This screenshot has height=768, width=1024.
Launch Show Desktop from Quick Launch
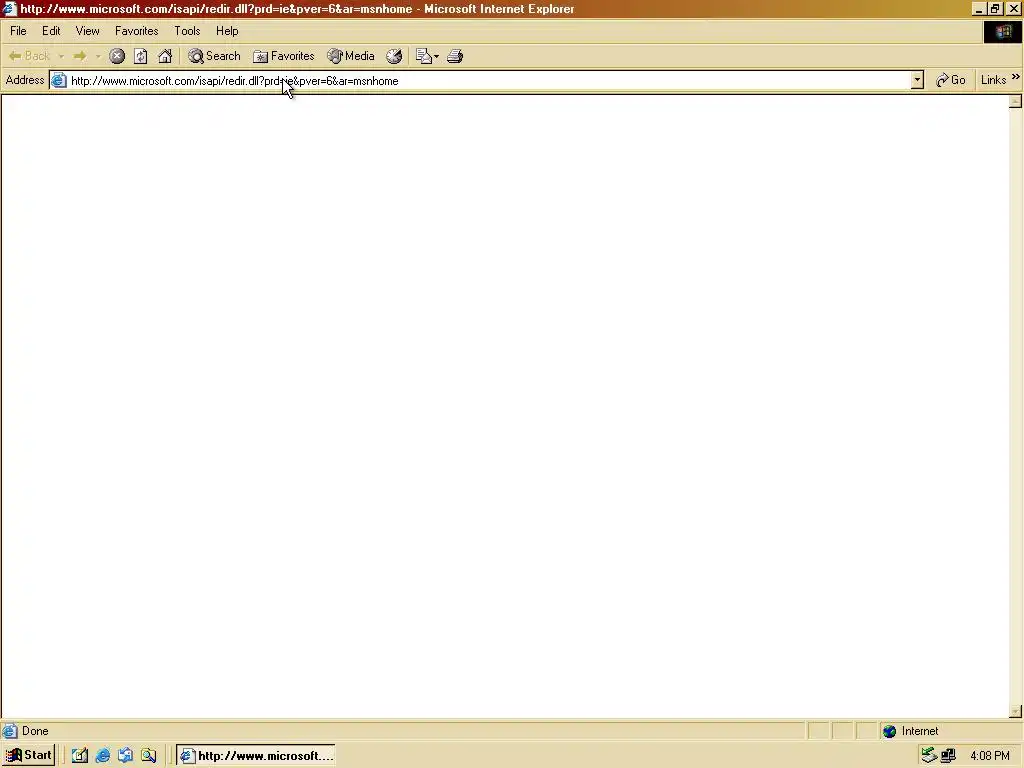[x=80, y=756]
